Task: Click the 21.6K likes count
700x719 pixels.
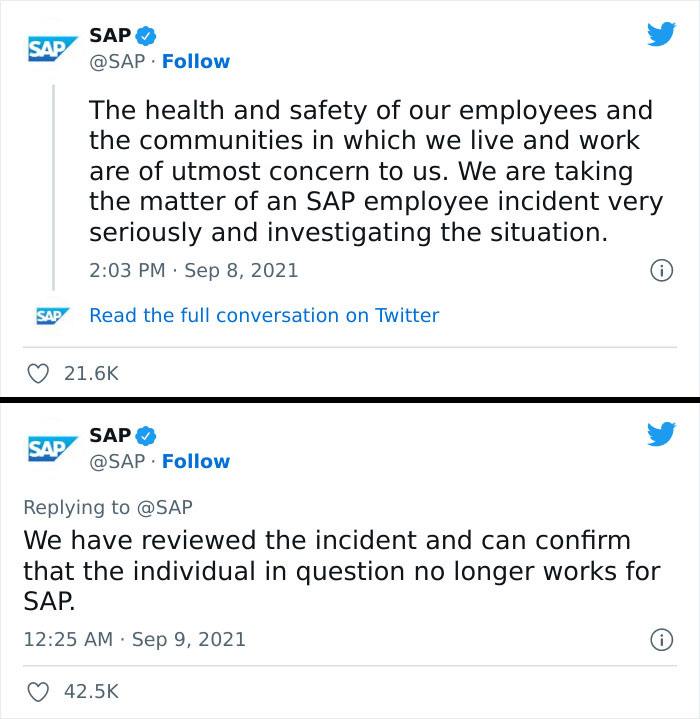Action: point(91,374)
